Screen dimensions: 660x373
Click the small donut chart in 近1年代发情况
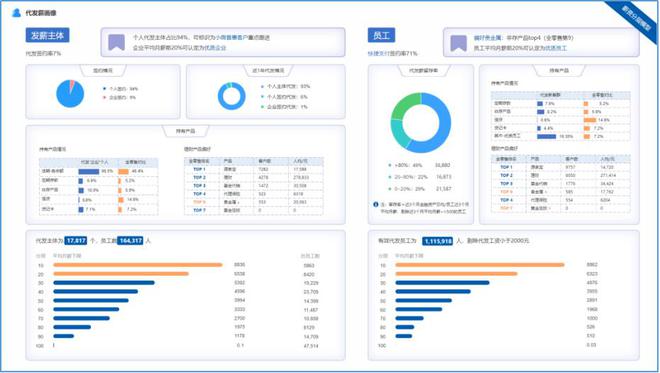(x=232, y=96)
